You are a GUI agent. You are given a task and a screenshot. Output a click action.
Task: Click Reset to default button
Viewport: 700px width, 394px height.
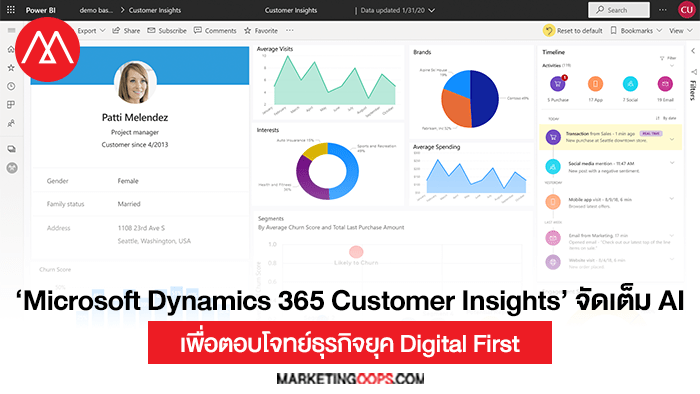coord(573,31)
